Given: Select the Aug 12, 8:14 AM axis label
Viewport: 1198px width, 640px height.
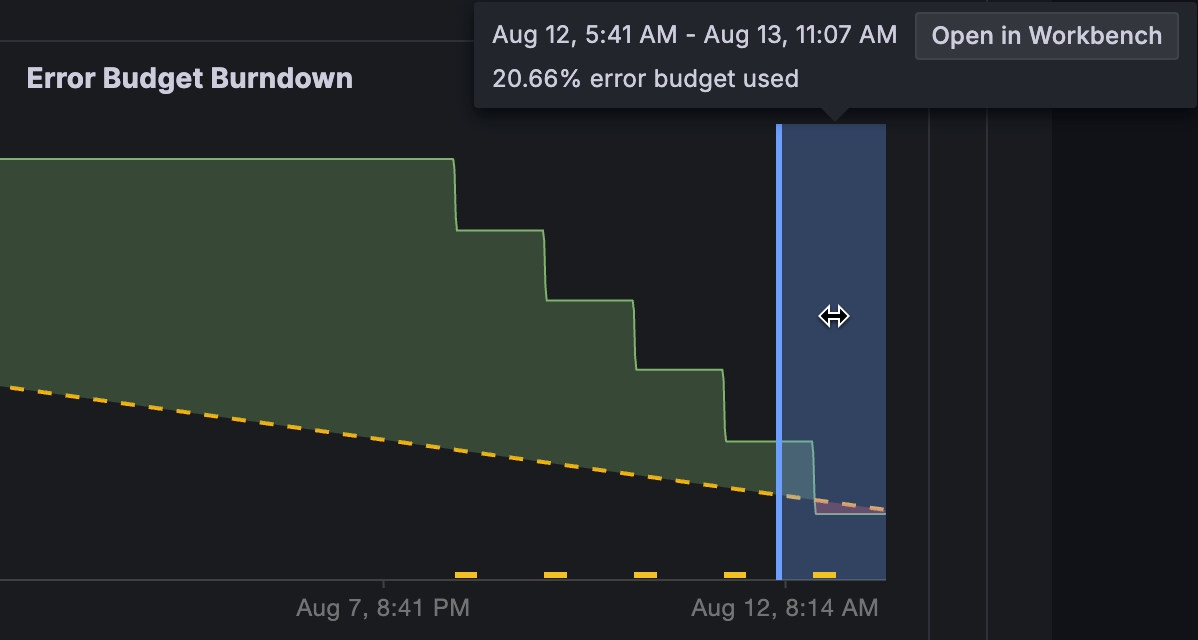Looking at the screenshot, I should coord(785,607).
